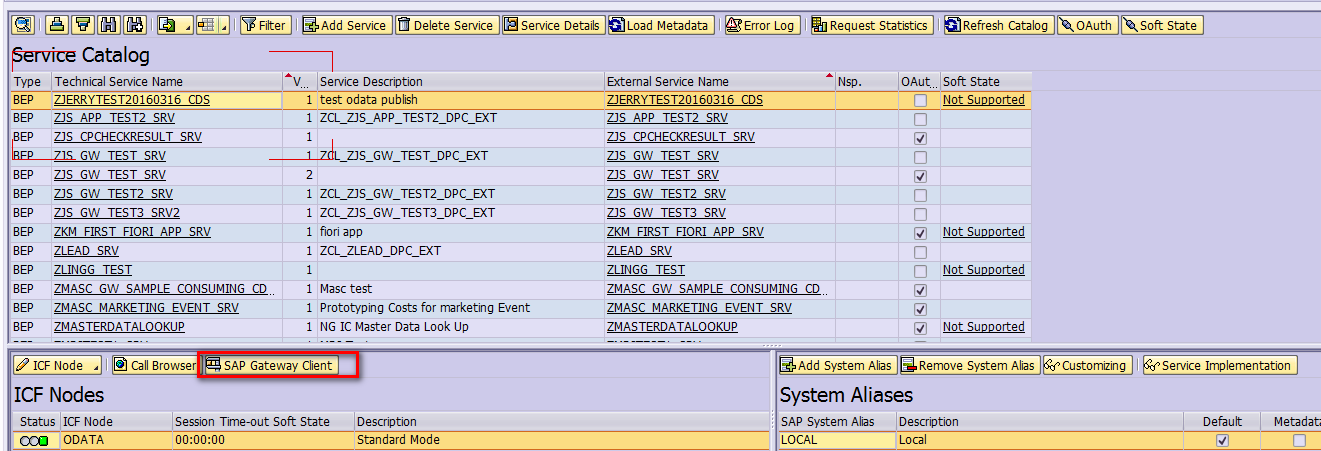This screenshot has height=451, width=1321.
Task: Select the ODATA ICF node cell
Action: click(116, 440)
